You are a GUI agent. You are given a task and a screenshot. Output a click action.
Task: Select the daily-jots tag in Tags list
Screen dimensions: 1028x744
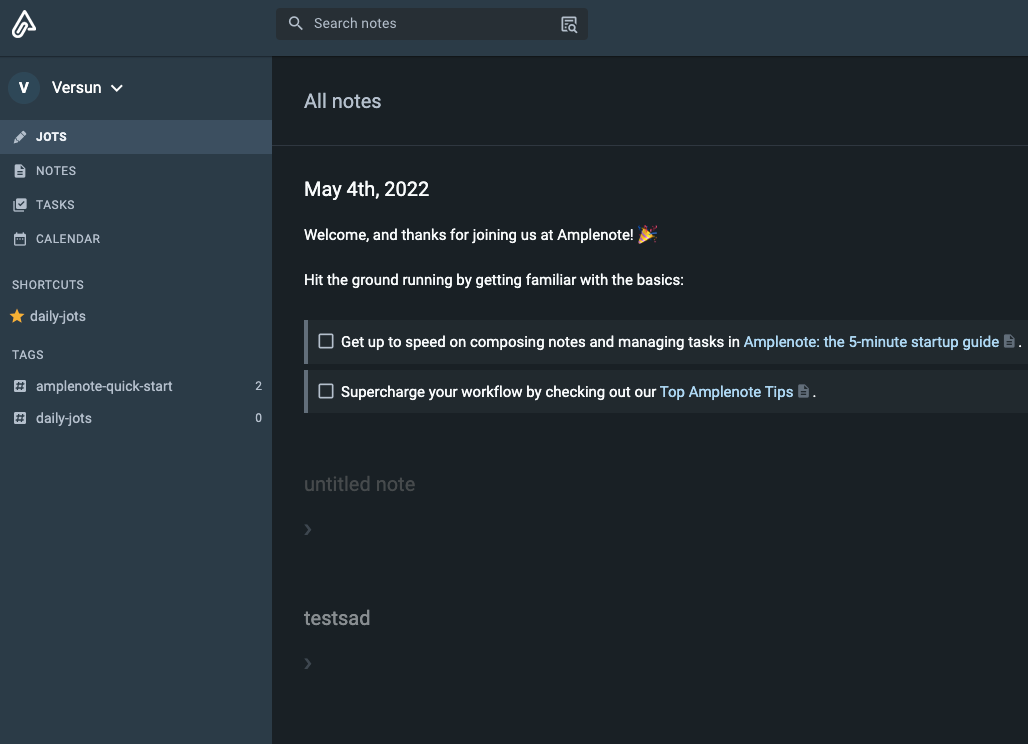pyautogui.click(x=64, y=418)
